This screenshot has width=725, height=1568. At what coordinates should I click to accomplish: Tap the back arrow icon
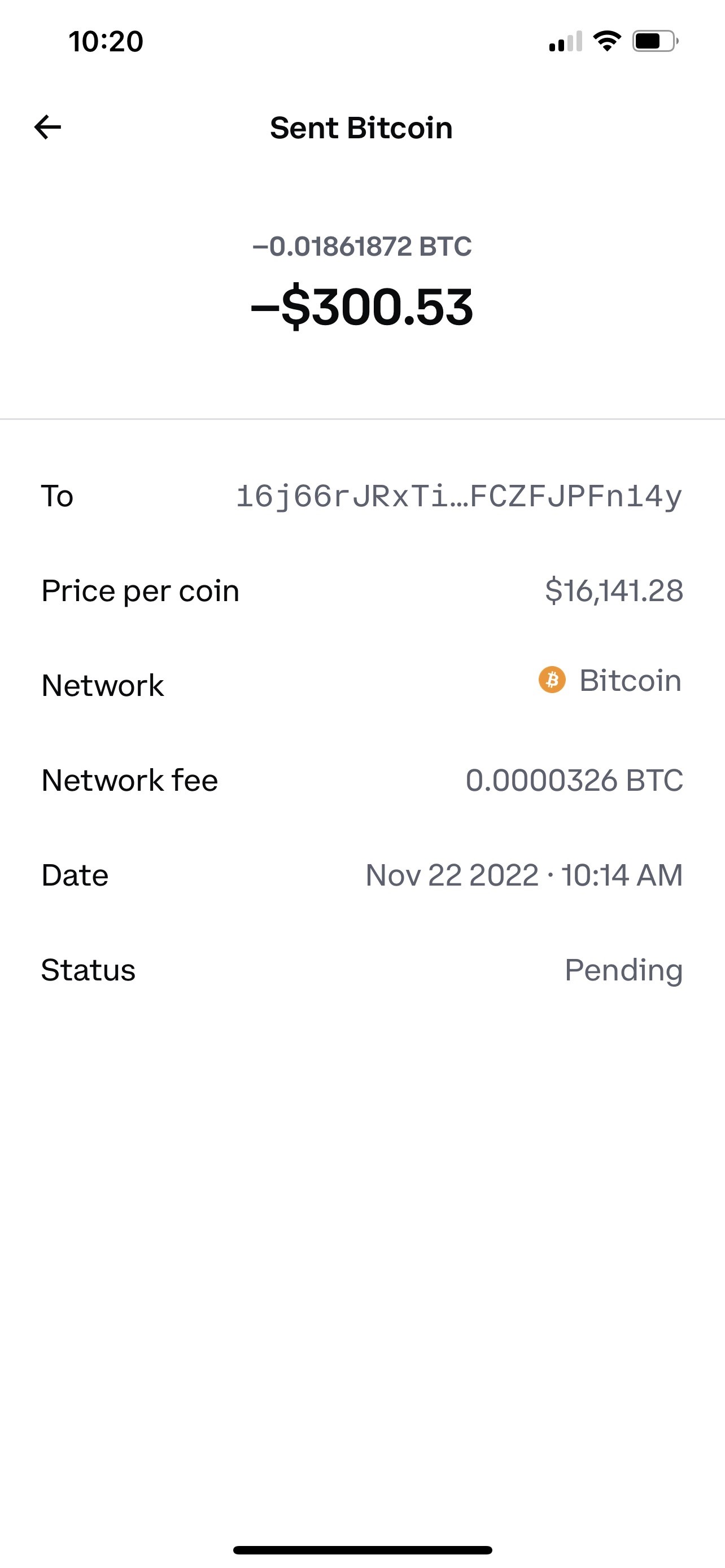(47, 127)
